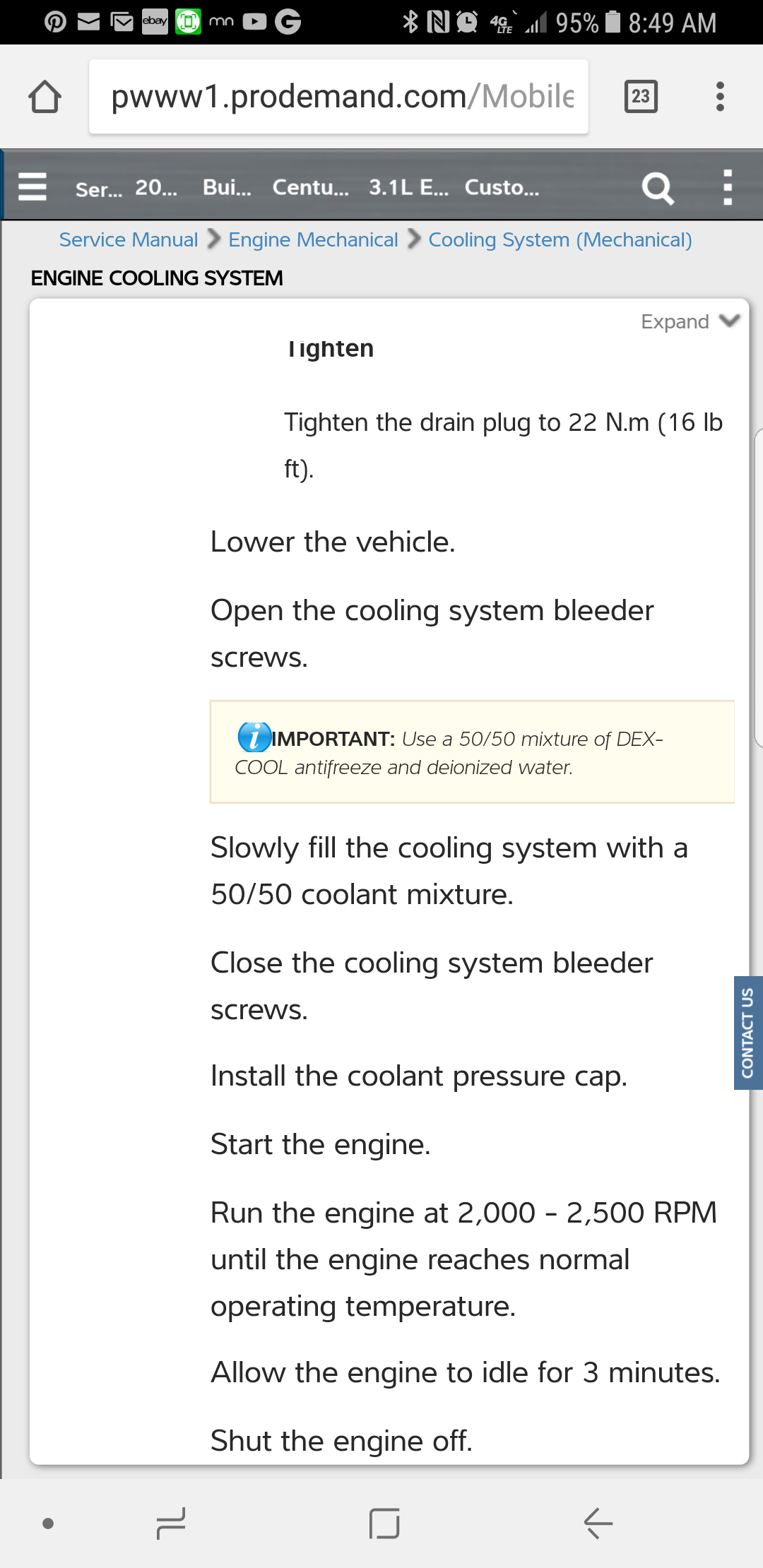Open the browser tab switcher showing 23

coord(641,96)
